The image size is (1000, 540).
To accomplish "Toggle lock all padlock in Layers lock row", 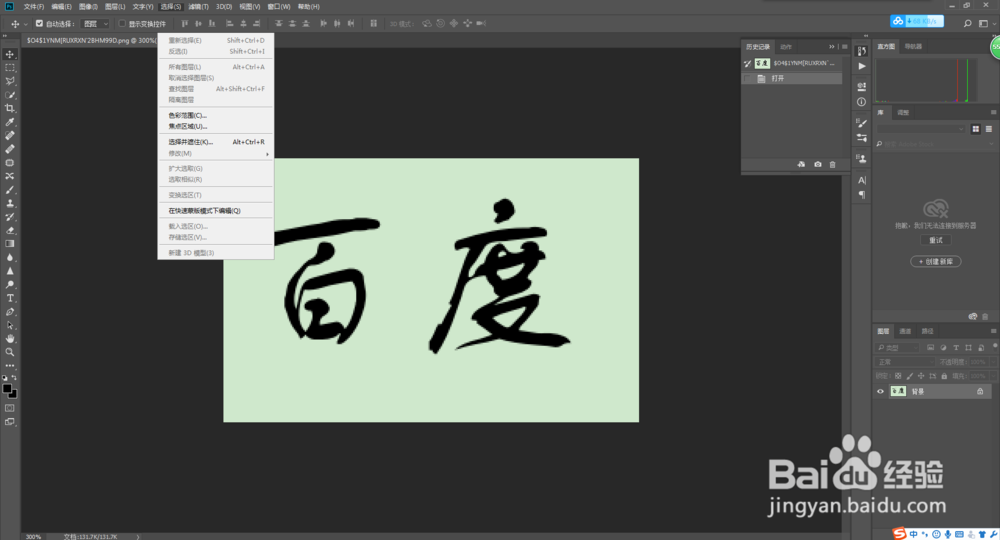I will click(944, 376).
